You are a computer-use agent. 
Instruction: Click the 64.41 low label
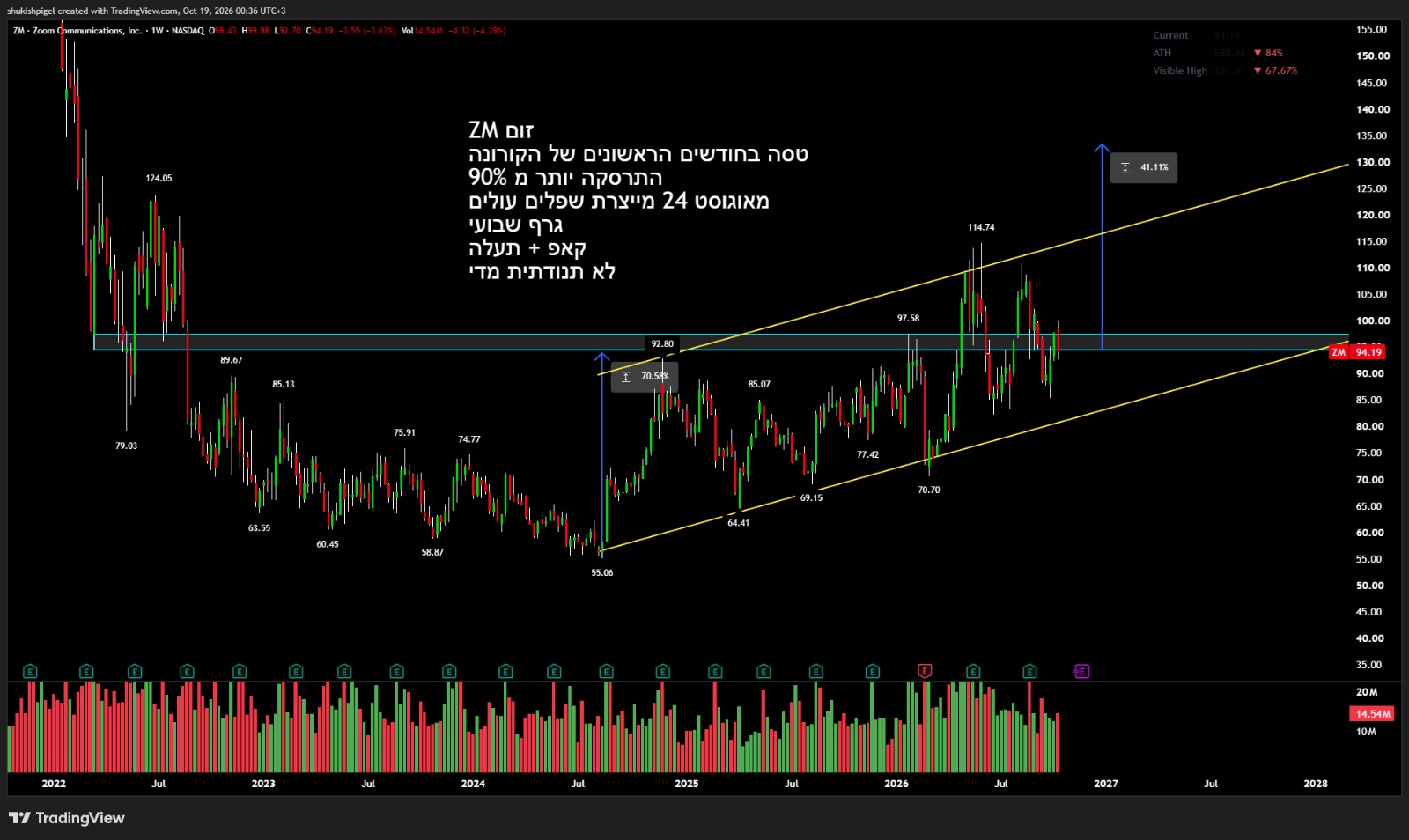click(x=738, y=523)
